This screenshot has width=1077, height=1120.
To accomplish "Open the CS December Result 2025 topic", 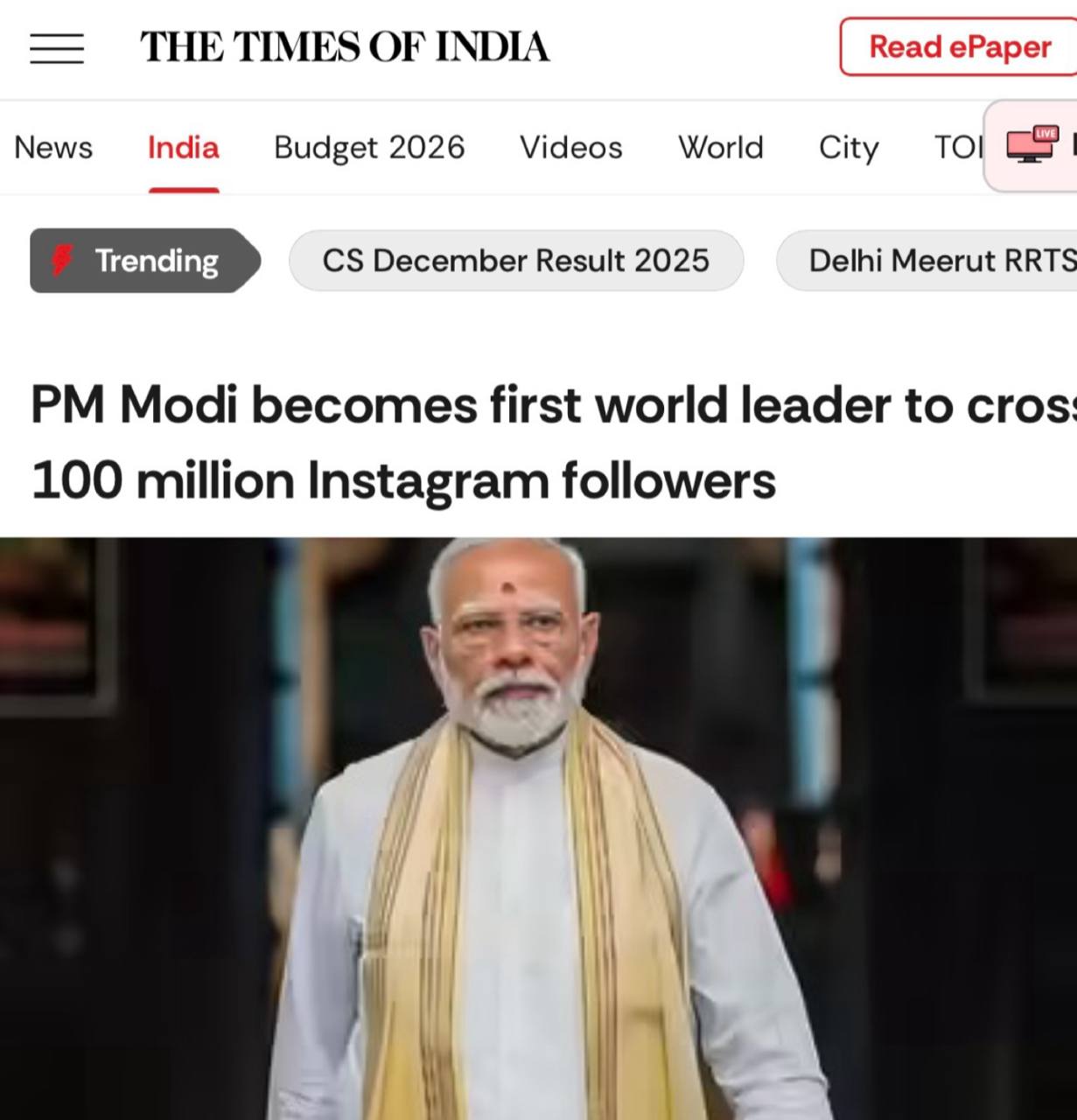I will point(515,261).
